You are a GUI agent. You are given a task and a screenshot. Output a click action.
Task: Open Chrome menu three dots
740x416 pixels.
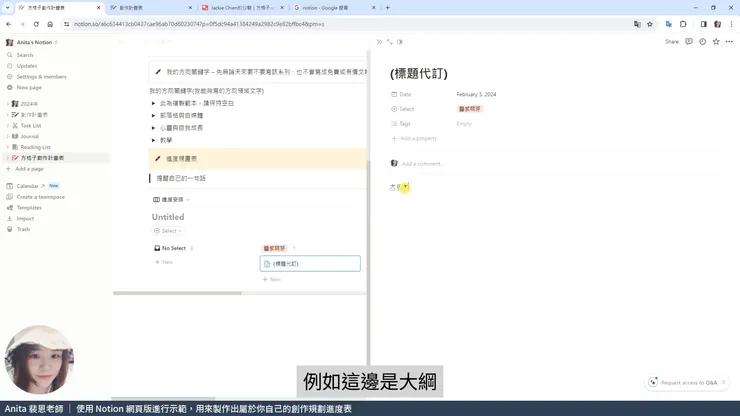point(731,24)
